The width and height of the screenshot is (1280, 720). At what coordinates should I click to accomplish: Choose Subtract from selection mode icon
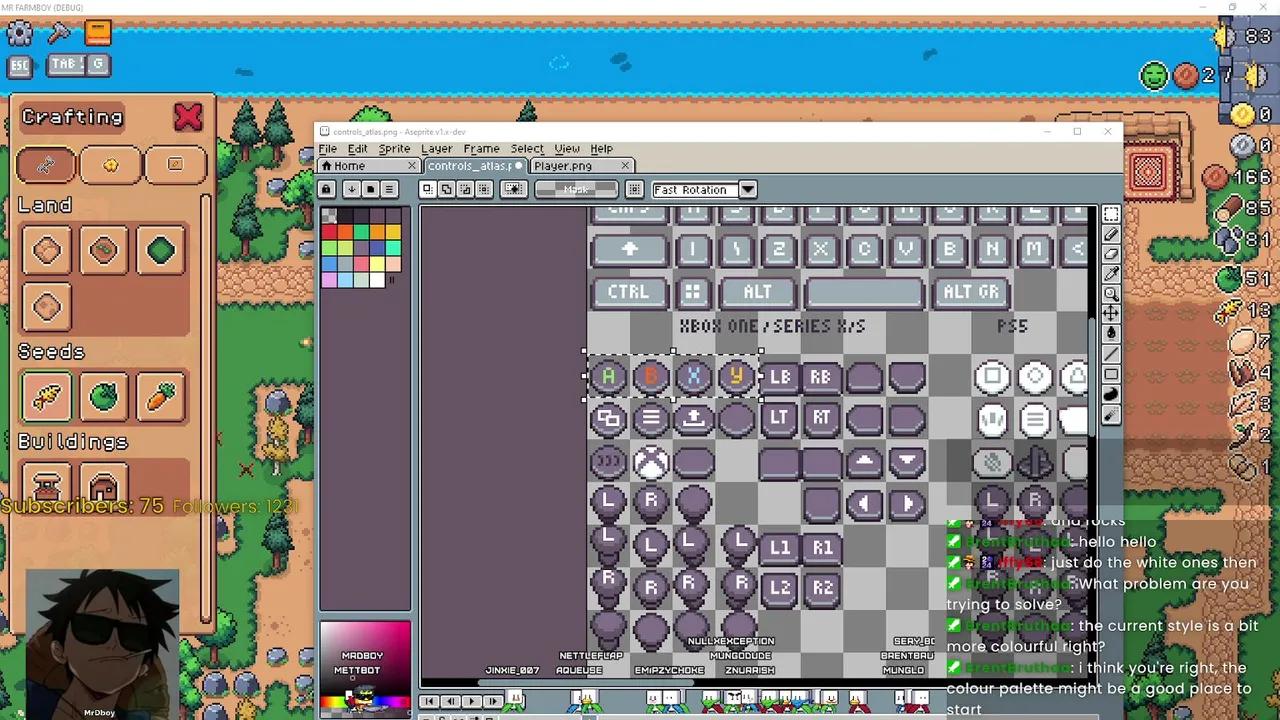[465, 189]
